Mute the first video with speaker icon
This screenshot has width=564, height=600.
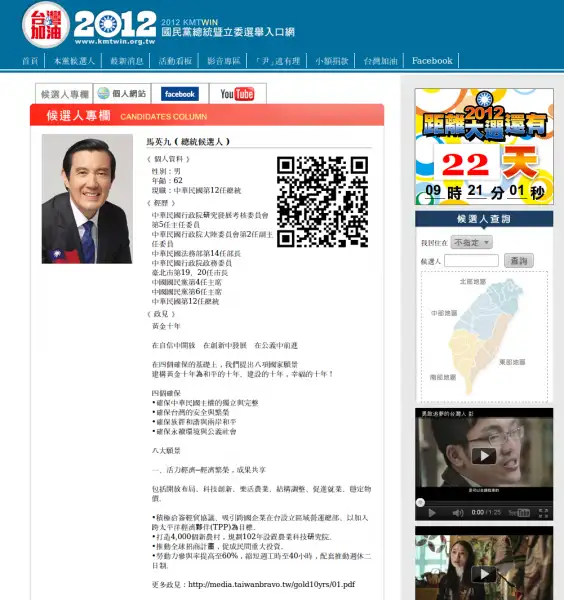(x=458, y=513)
